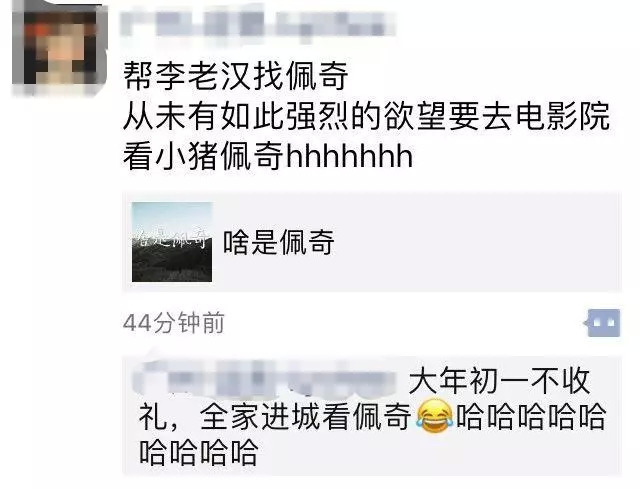Click the 44分钟前 timestamp
Image resolution: width=640 pixels, height=489 pixels.
point(174,323)
